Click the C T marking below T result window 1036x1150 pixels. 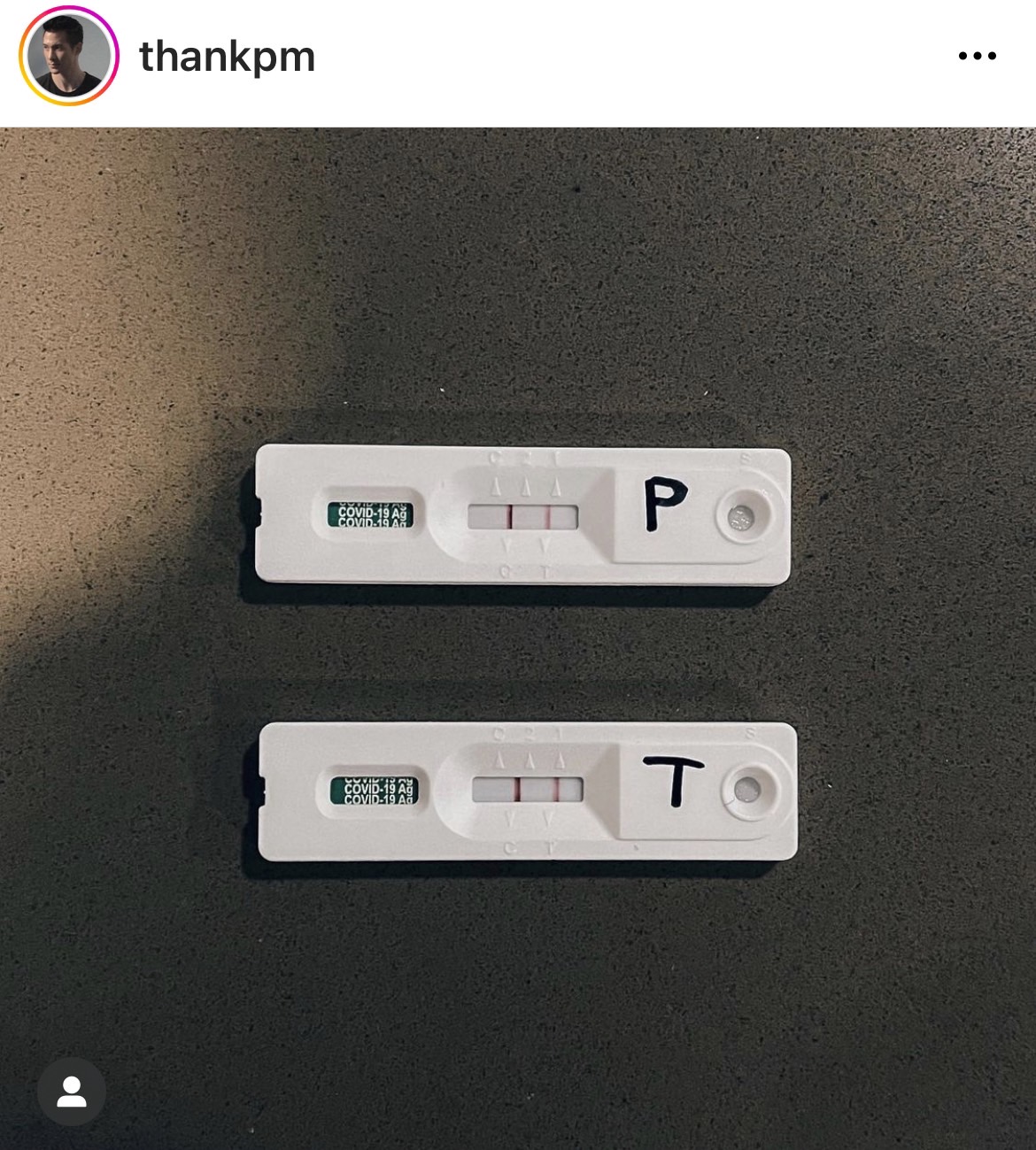click(x=530, y=848)
